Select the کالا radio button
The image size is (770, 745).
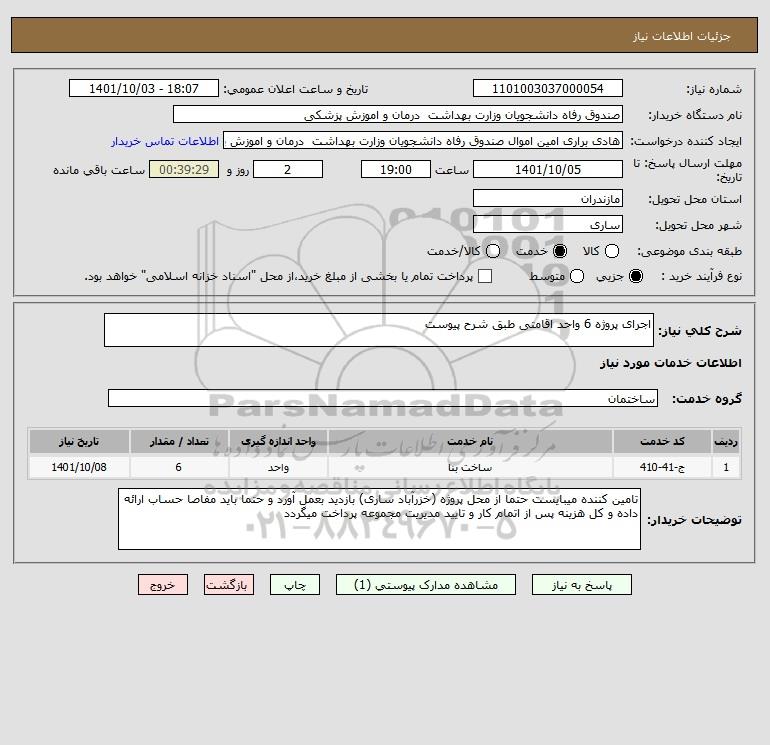(x=611, y=251)
